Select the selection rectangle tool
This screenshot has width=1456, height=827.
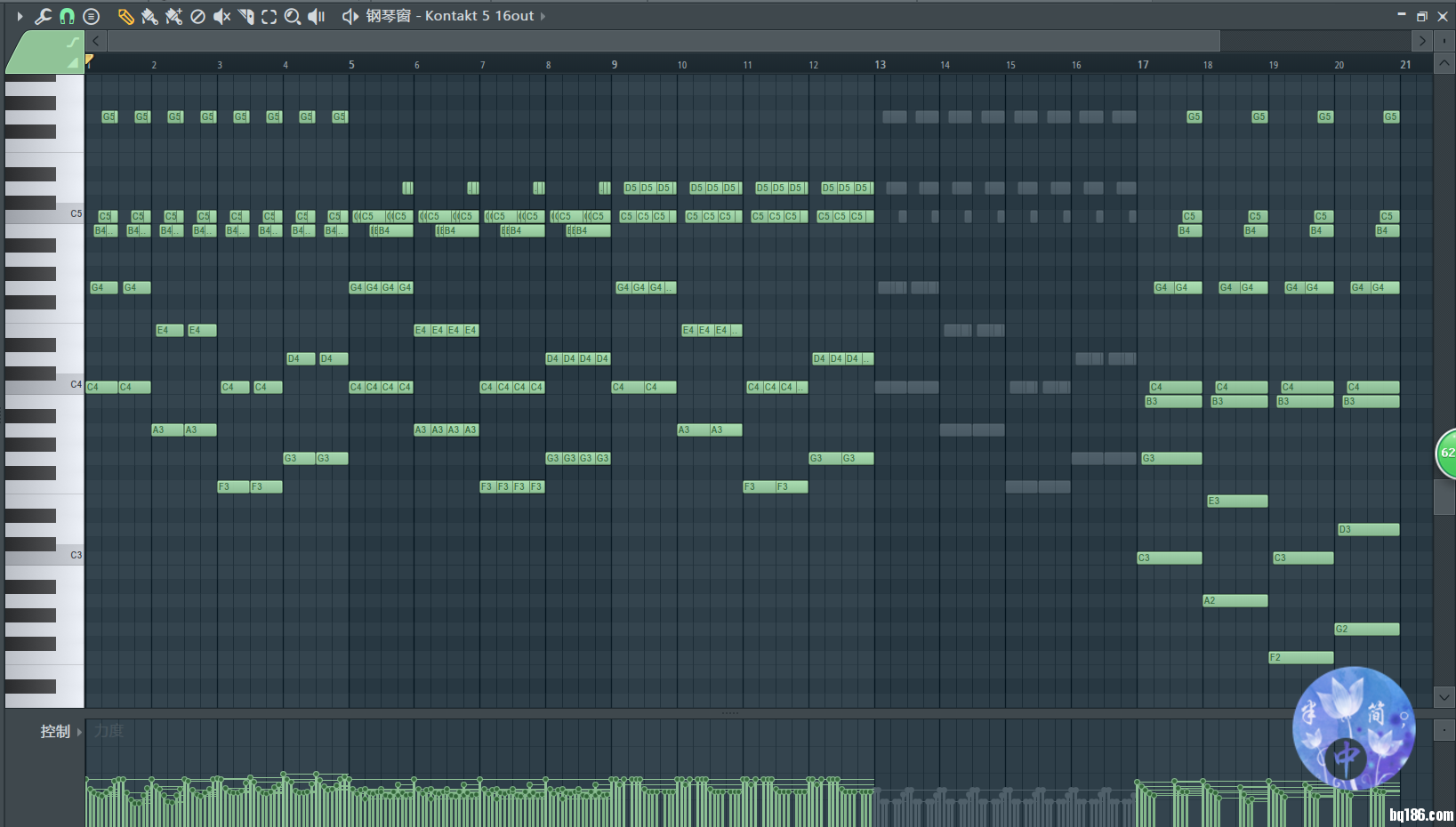pos(269,16)
